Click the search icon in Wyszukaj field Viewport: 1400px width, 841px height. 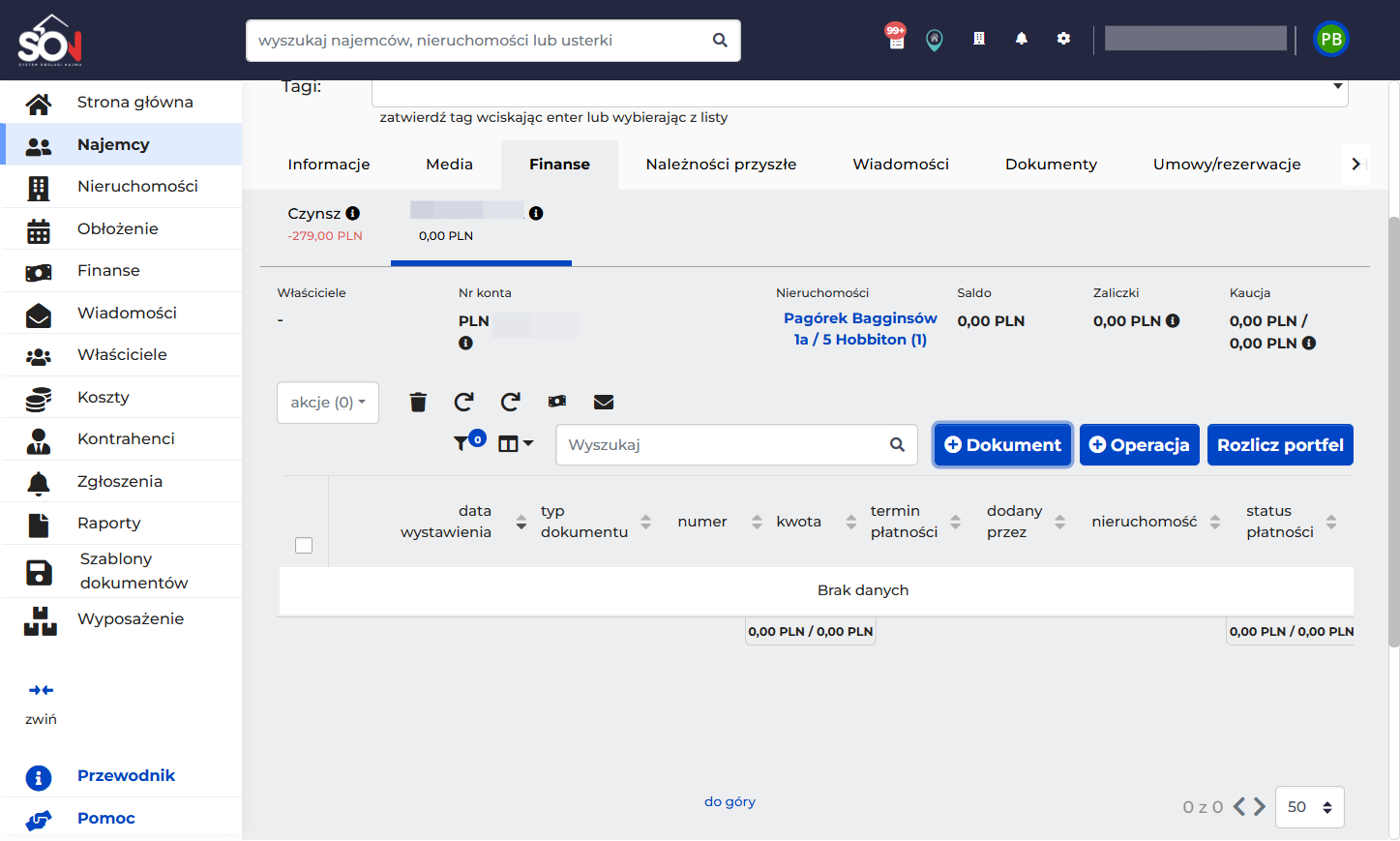[897, 444]
